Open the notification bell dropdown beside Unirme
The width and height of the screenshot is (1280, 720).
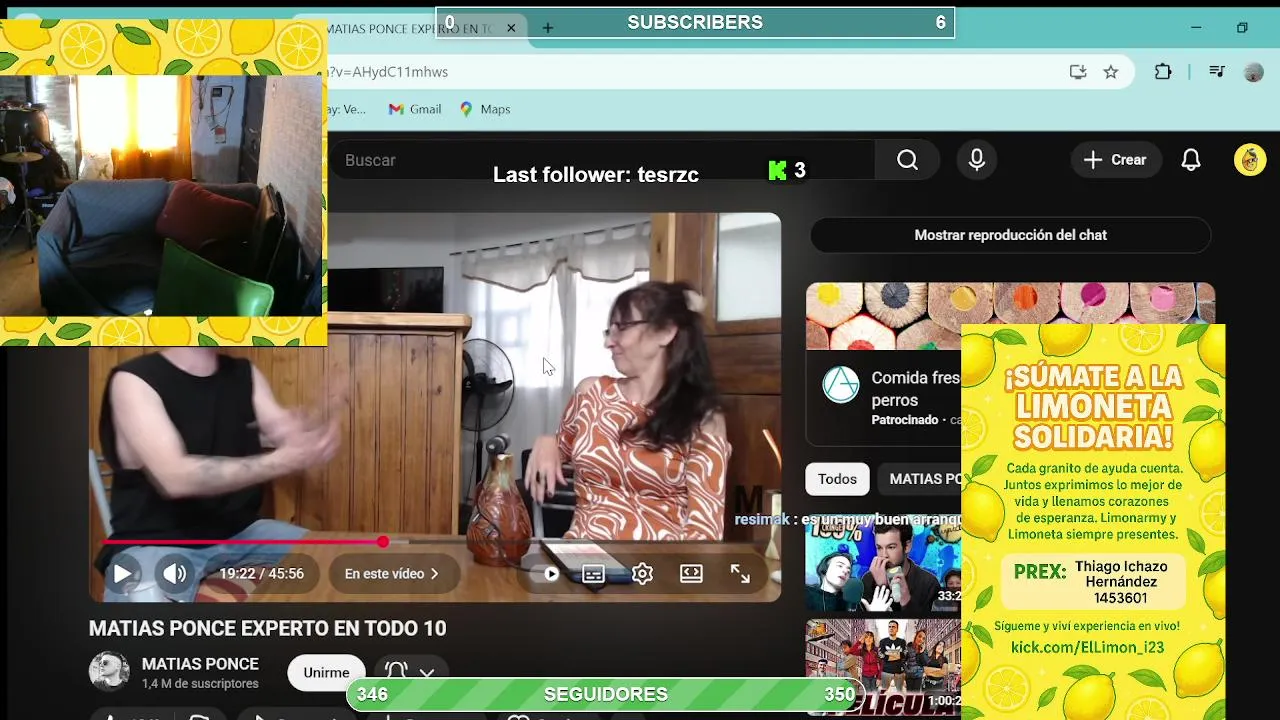click(x=410, y=673)
